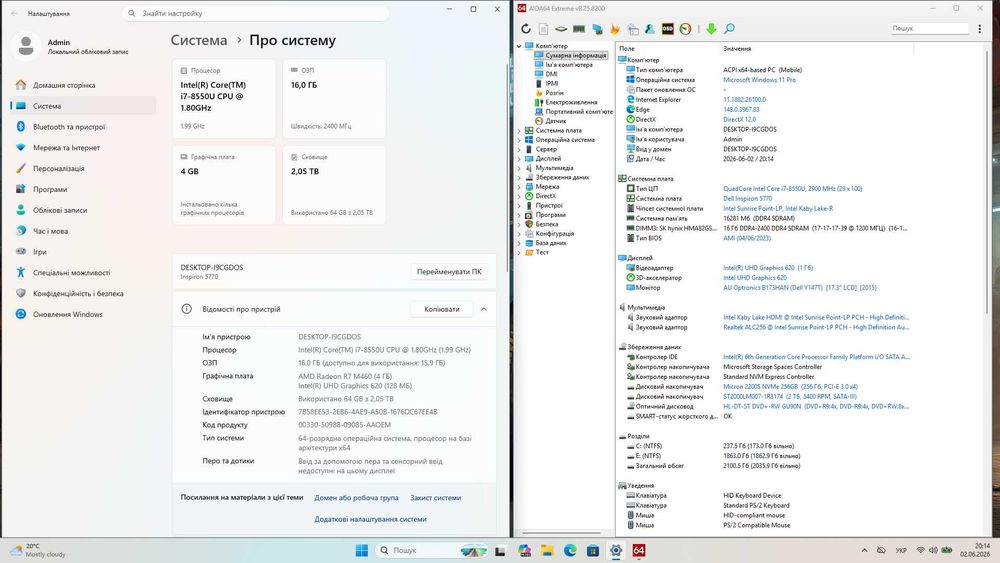Click the AIDA64 user silhouette toolbar icon
The width and height of the screenshot is (1000, 563).
click(650, 29)
